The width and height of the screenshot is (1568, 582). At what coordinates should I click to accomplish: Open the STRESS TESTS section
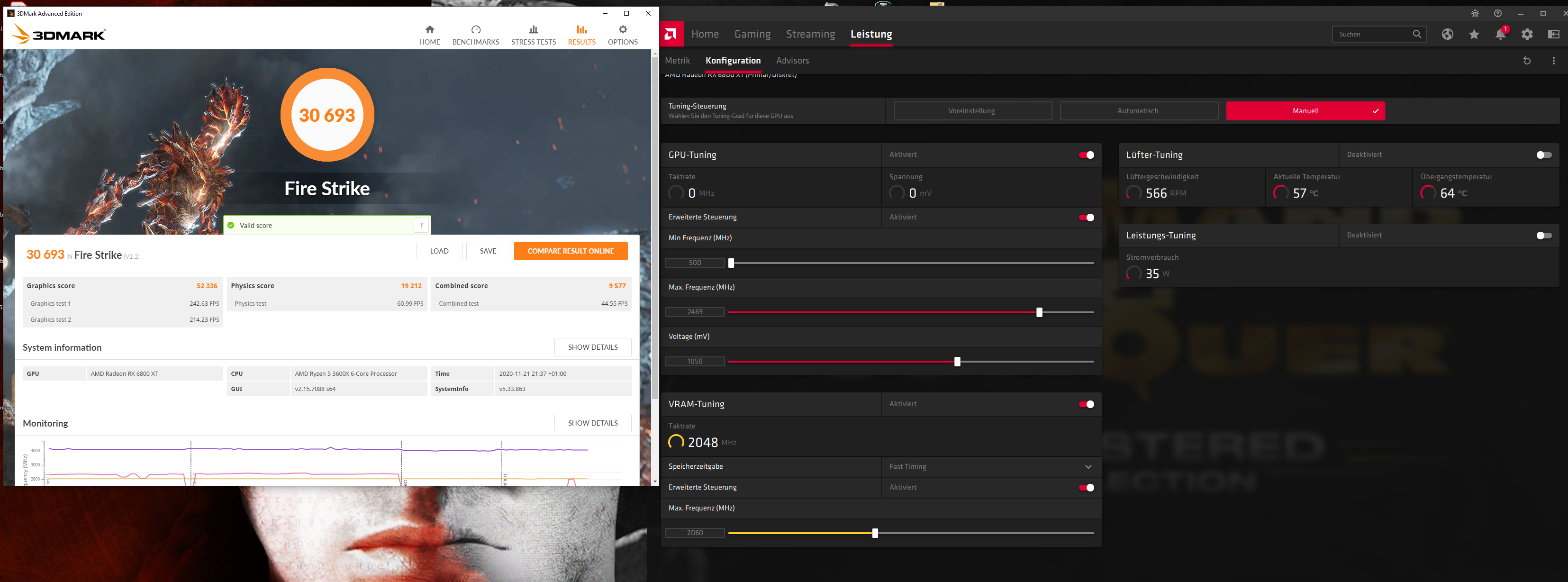click(x=533, y=35)
